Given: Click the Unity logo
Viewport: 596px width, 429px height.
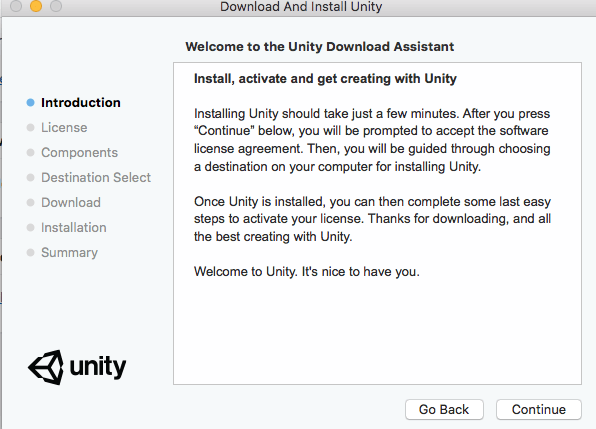Looking at the screenshot, I should [77, 367].
